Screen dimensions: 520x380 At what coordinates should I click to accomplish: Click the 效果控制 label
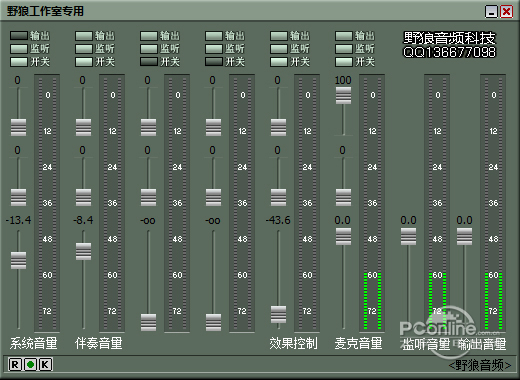293,344
